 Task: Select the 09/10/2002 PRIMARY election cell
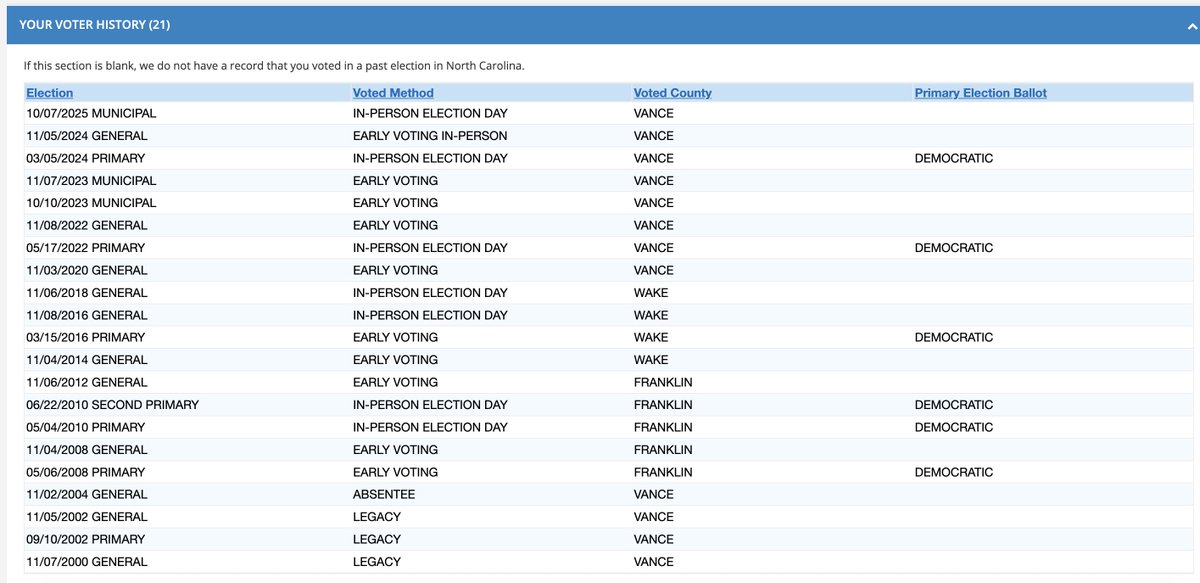tap(86, 539)
